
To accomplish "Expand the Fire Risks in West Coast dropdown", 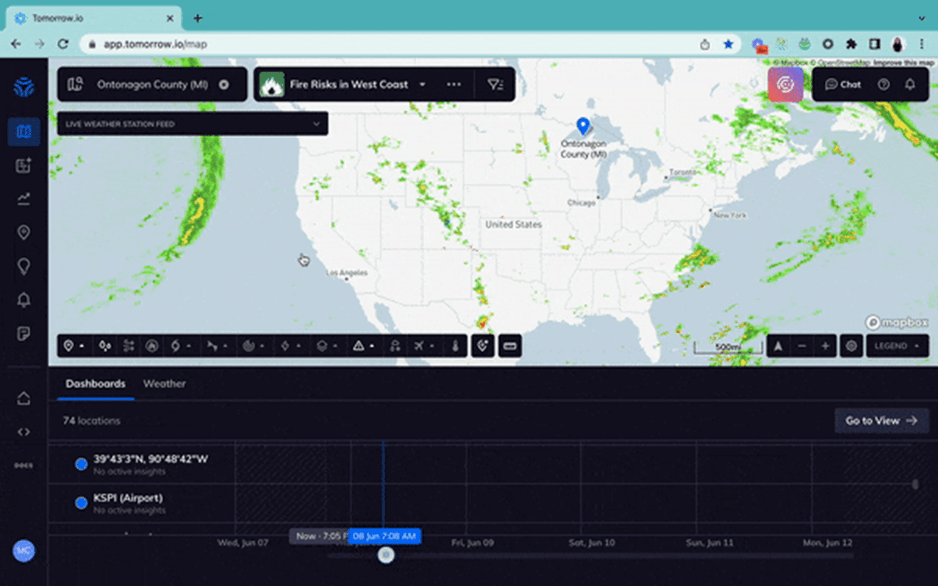I will point(422,85).
